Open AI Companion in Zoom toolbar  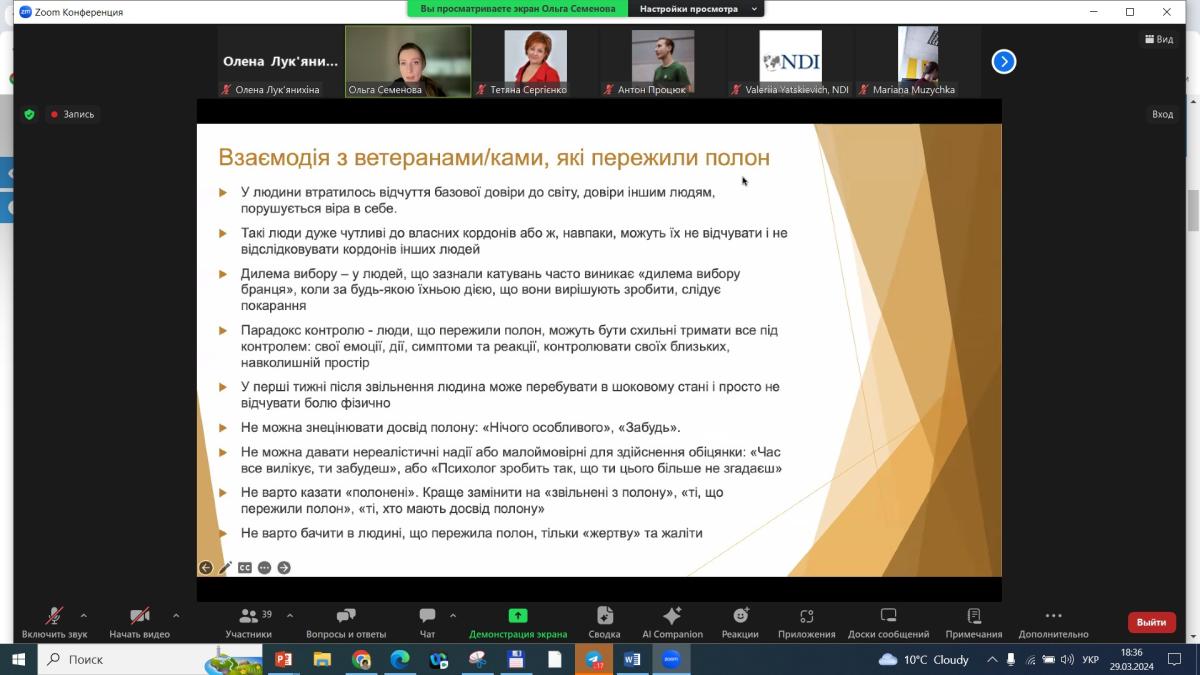click(672, 622)
